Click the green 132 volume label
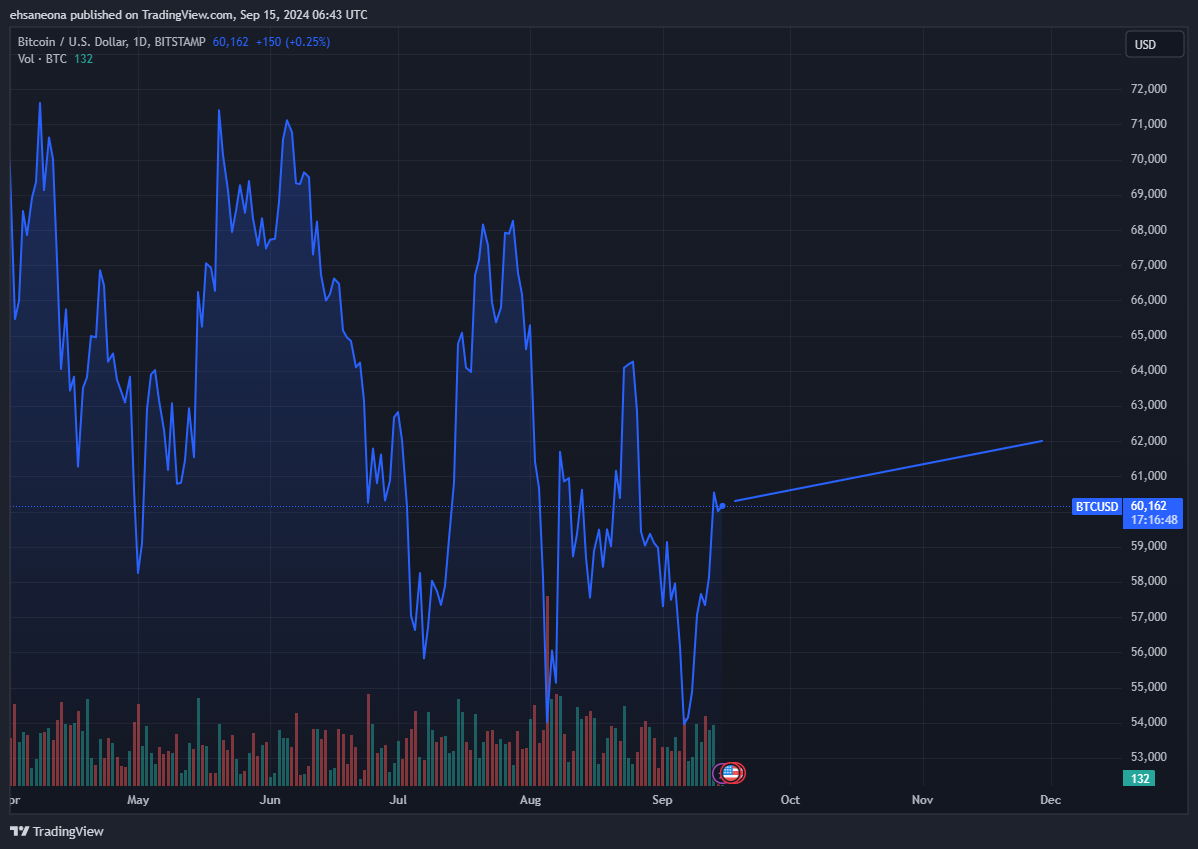1198x849 pixels. [x=1138, y=778]
